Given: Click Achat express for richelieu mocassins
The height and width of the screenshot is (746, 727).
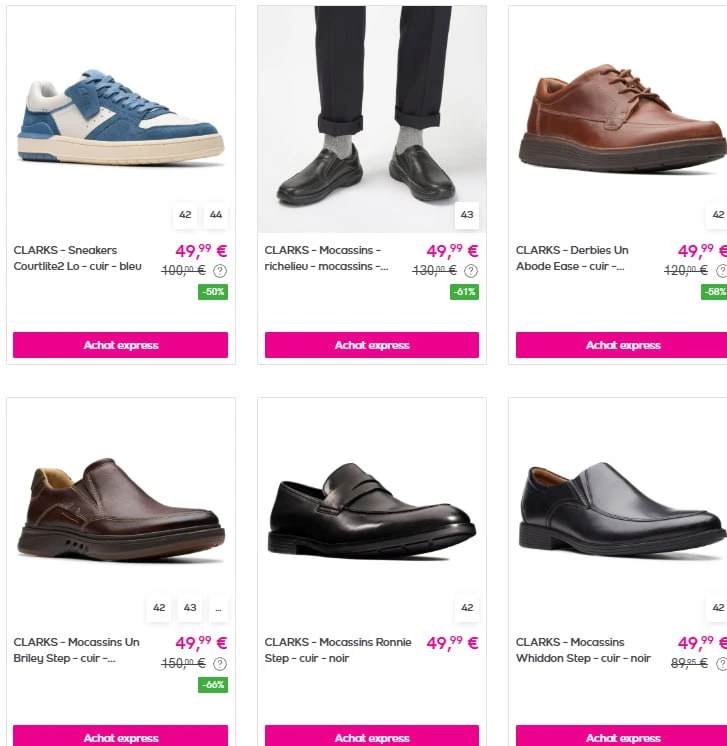Looking at the screenshot, I should coord(372,345).
